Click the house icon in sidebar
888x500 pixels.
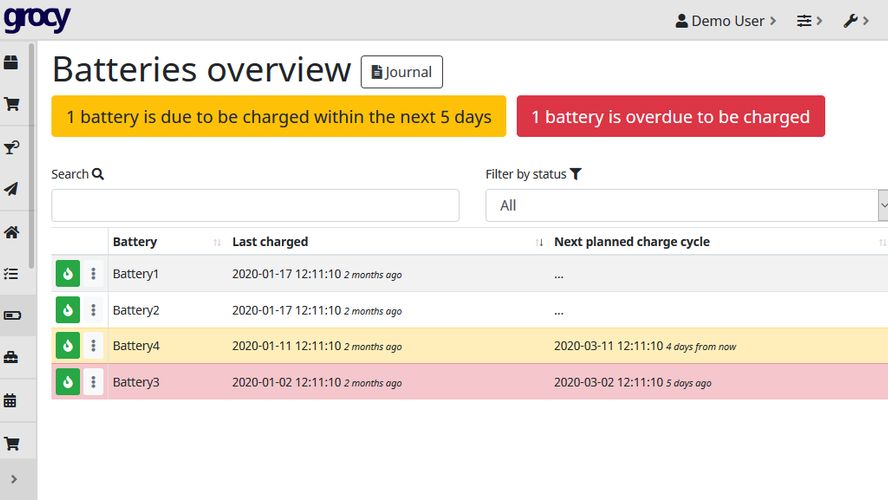click(12, 232)
